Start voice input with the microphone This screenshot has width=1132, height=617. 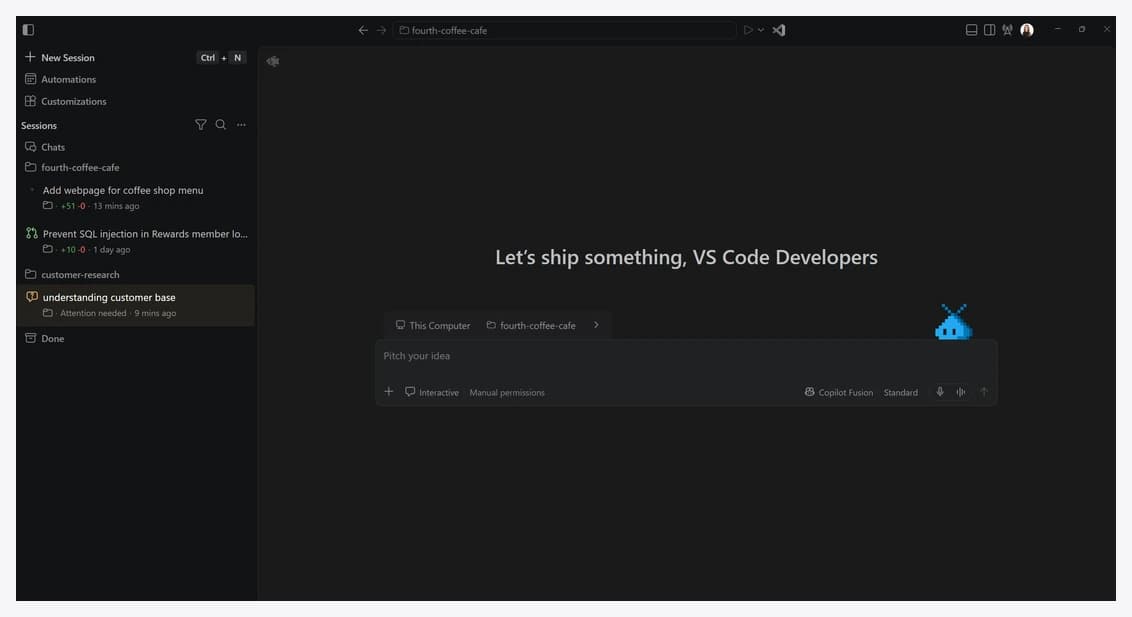940,392
